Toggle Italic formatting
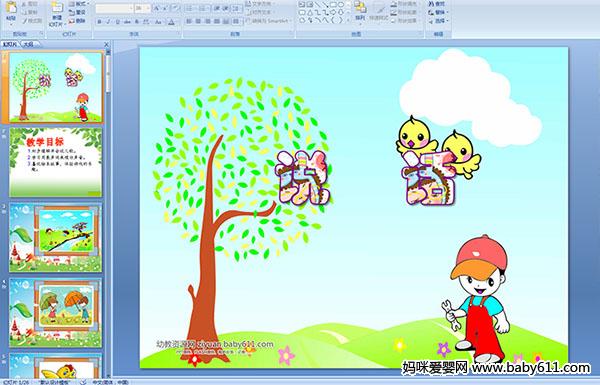Screen dimensions: 600x385 pos(108,22)
